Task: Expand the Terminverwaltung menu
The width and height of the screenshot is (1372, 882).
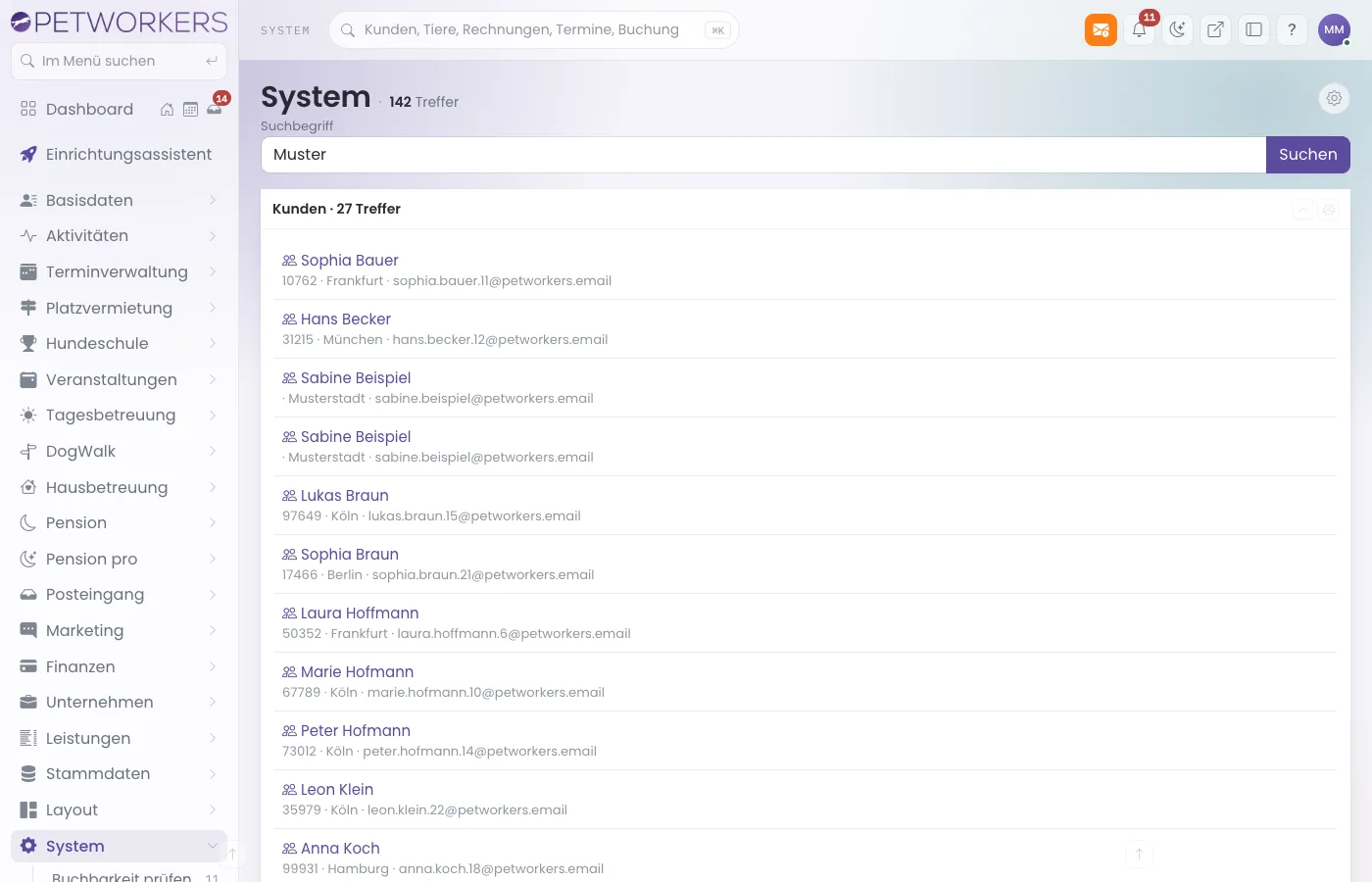Action: coord(119,271)
